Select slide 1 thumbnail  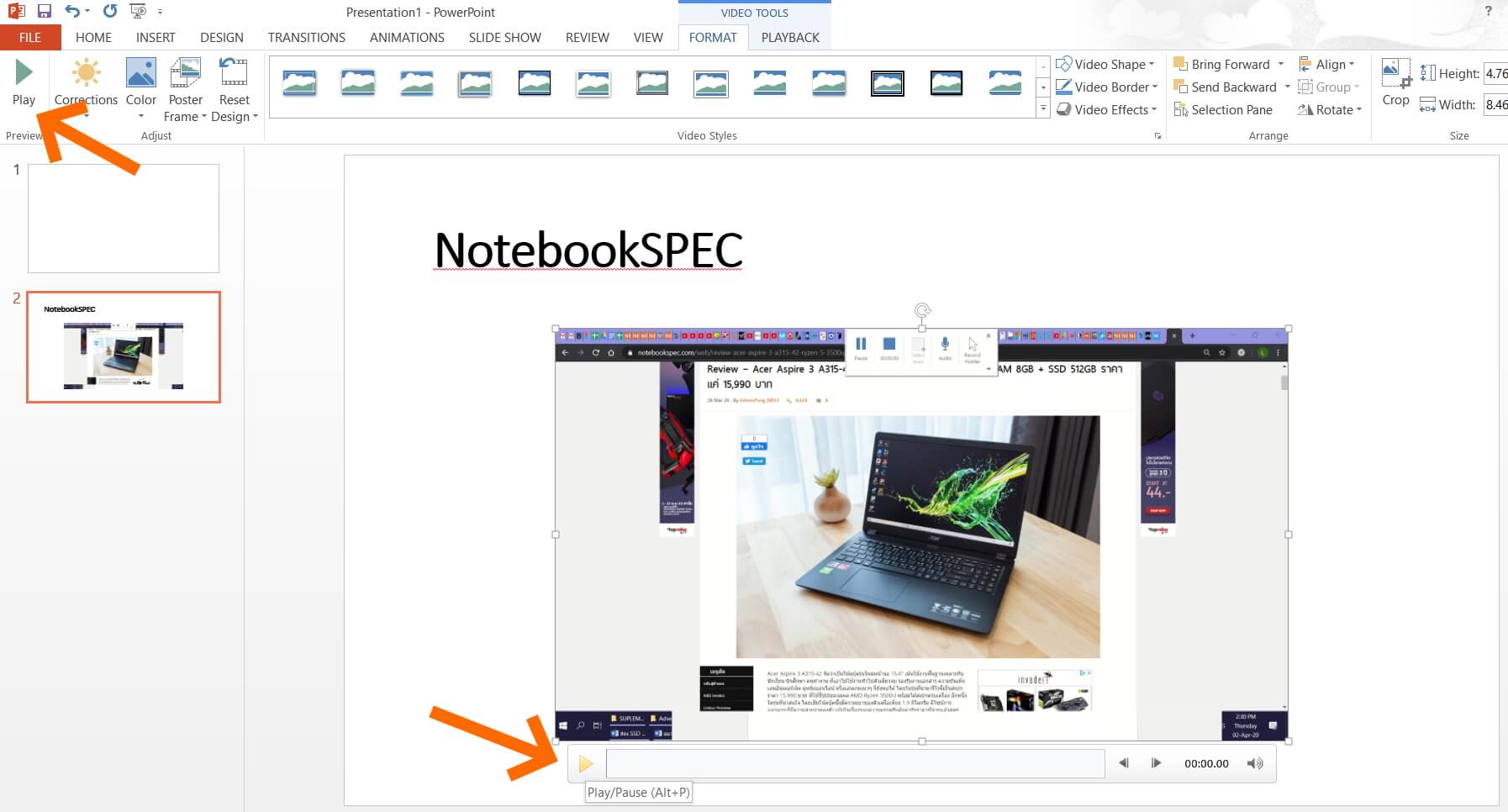[124, 219]
